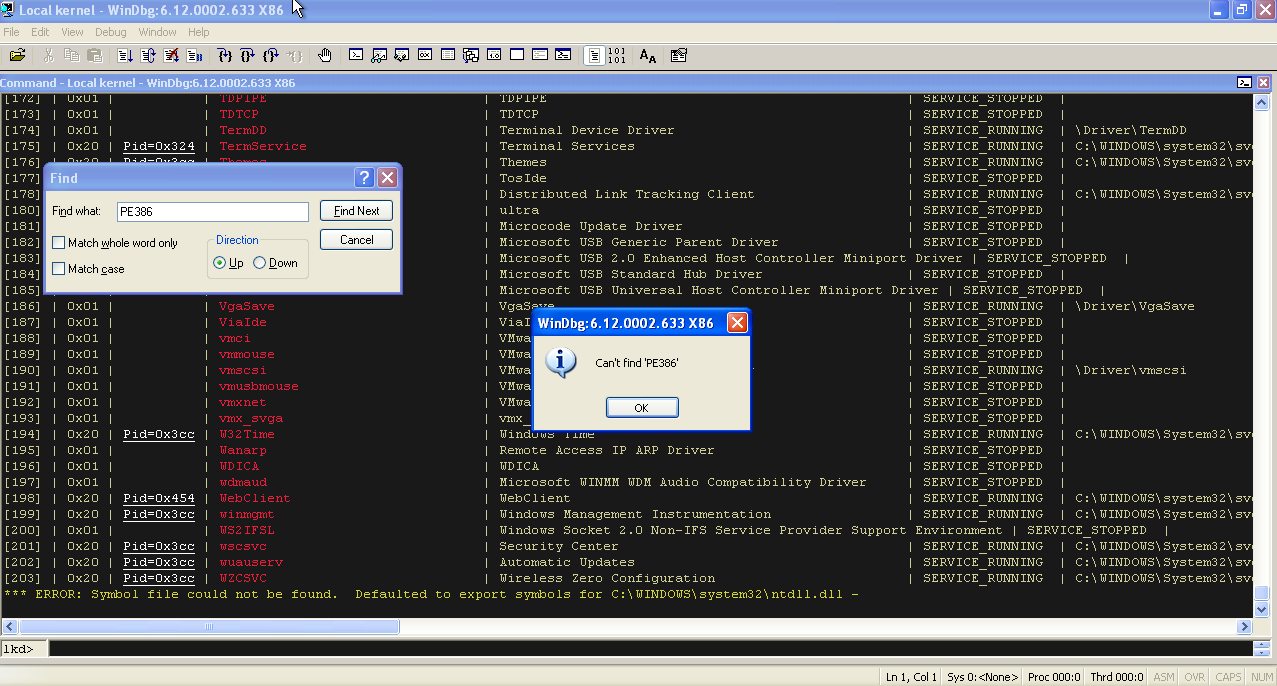Click the Pid=0x3cc link on wscsvc row
This screenshot has width=1277, height=686.
(x=159, y=546)
